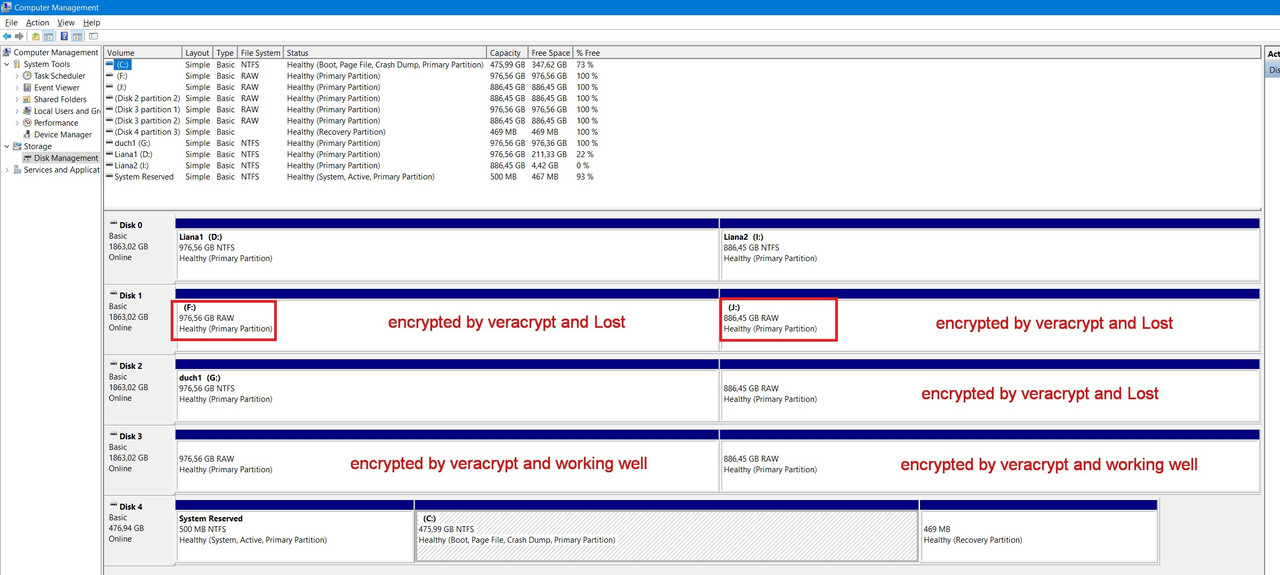Screen dimensions: 1280x575
Task: Select the Liana2 (I:) volume list row
Action: [354, 165]
